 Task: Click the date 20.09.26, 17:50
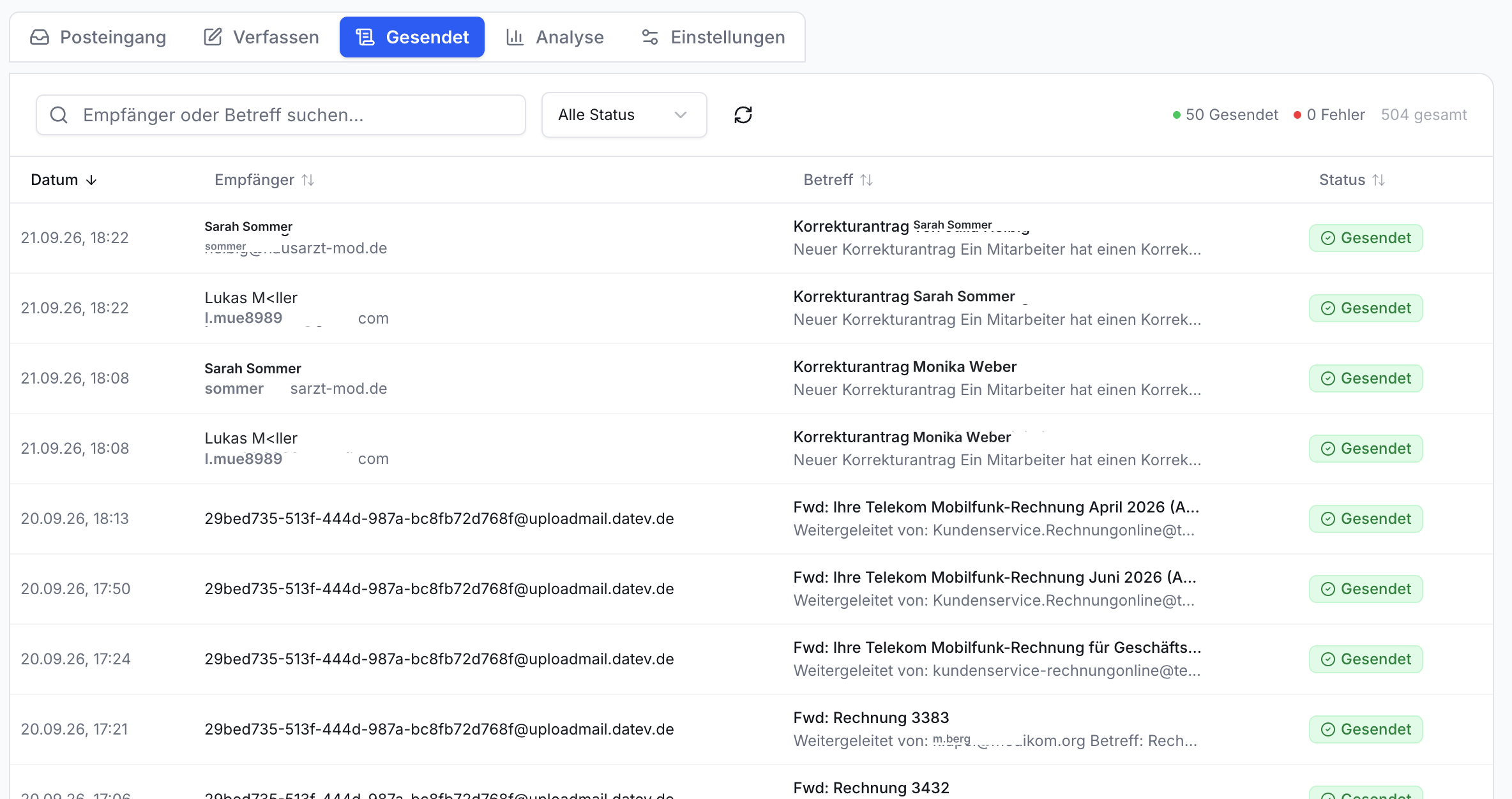pos(75,589)
